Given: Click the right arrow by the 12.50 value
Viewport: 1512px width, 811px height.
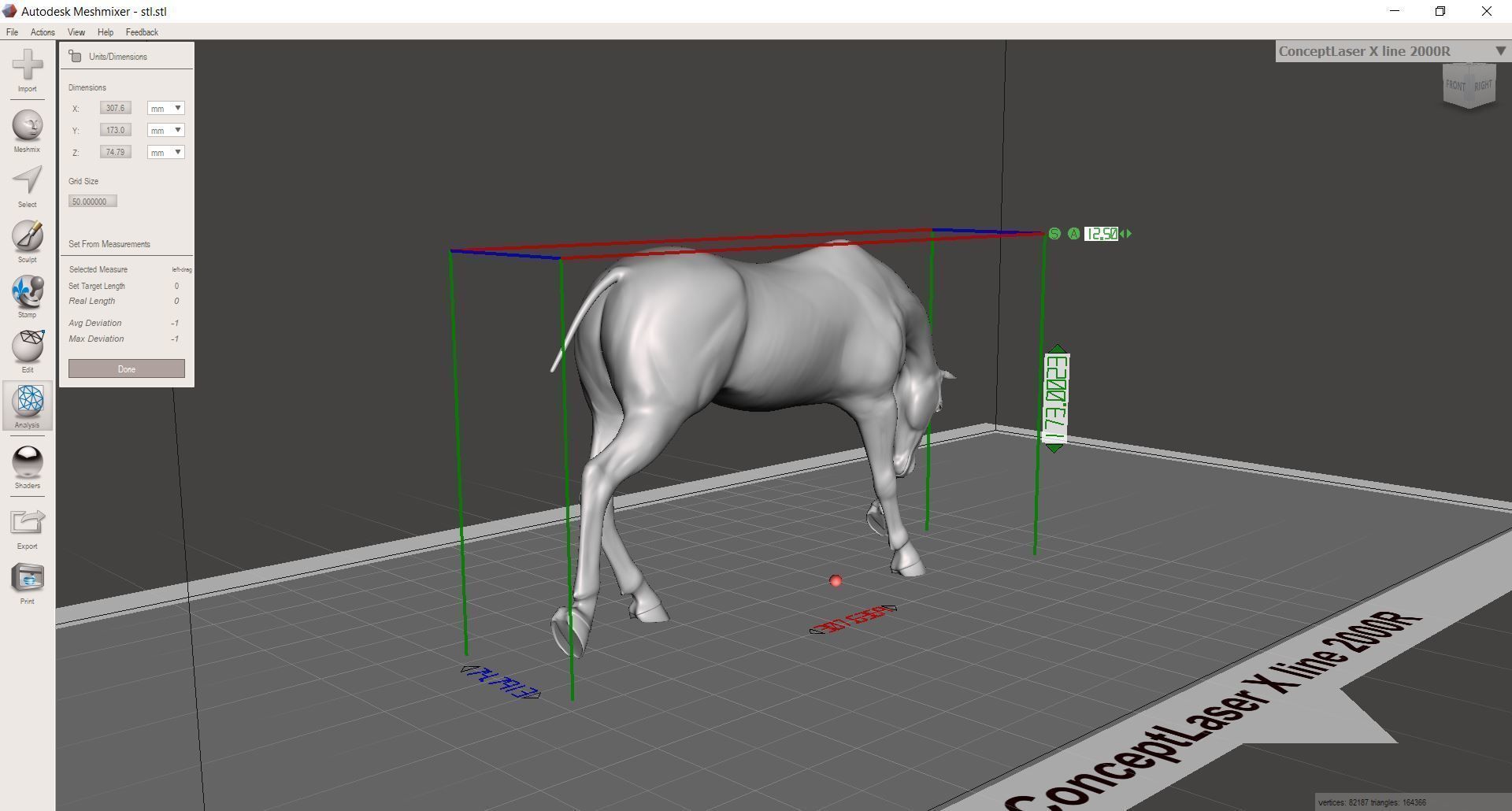Looking at the screenshot, I should click(x=1128, y=234).
